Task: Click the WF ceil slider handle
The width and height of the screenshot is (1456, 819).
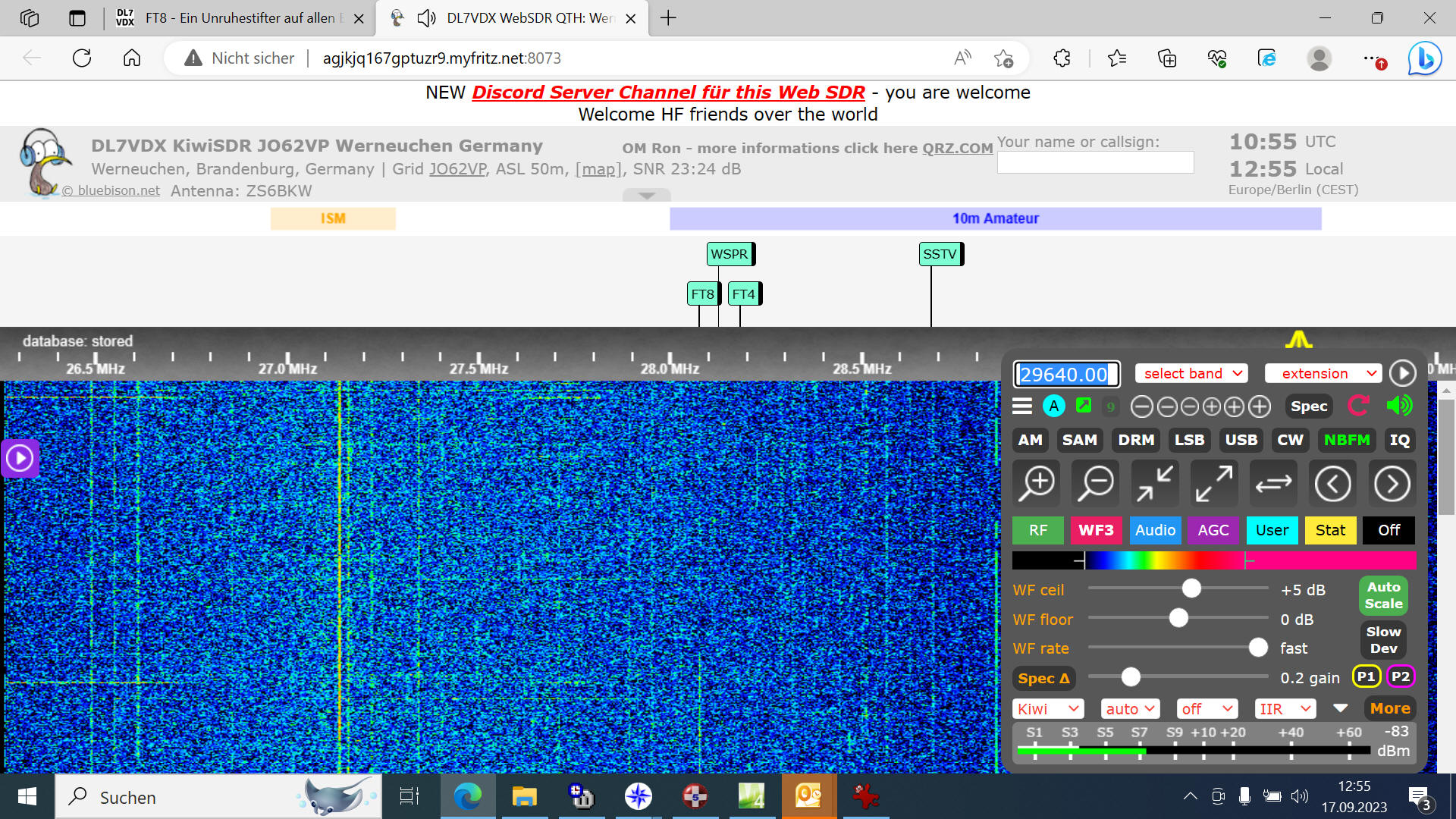Action: (1191, 588)
